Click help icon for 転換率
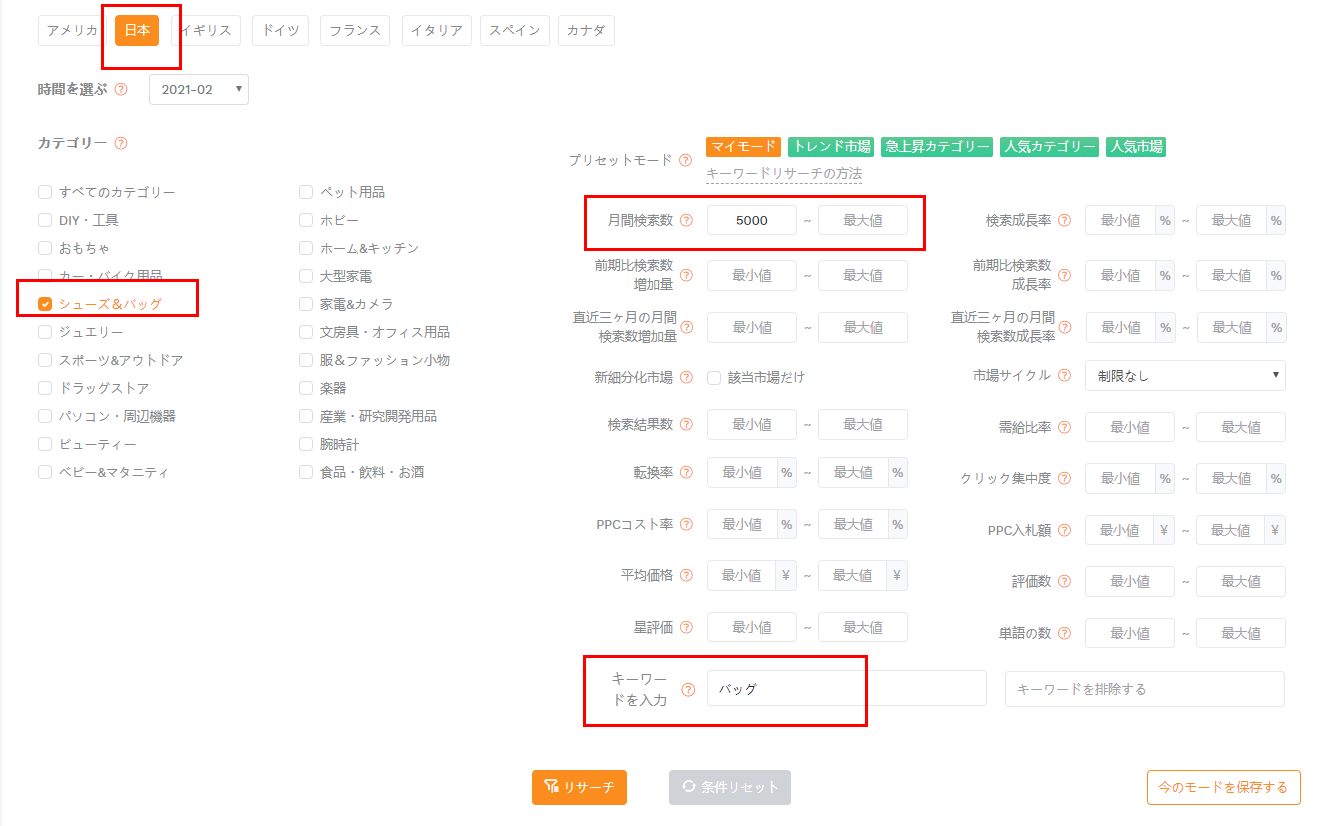 click(686, 472)
